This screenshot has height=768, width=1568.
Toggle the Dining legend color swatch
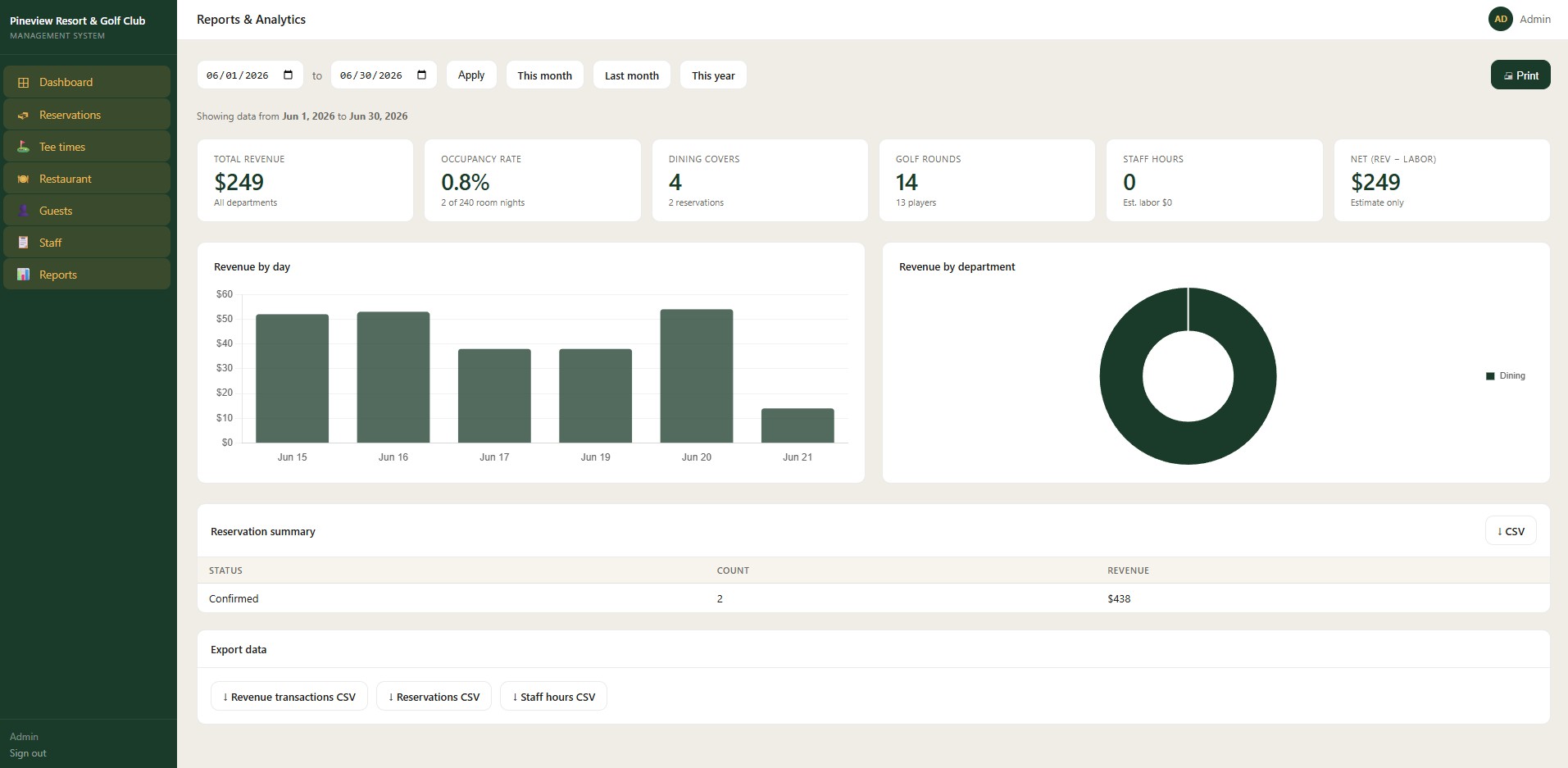pyautogui.click(x=1490, y=376)
